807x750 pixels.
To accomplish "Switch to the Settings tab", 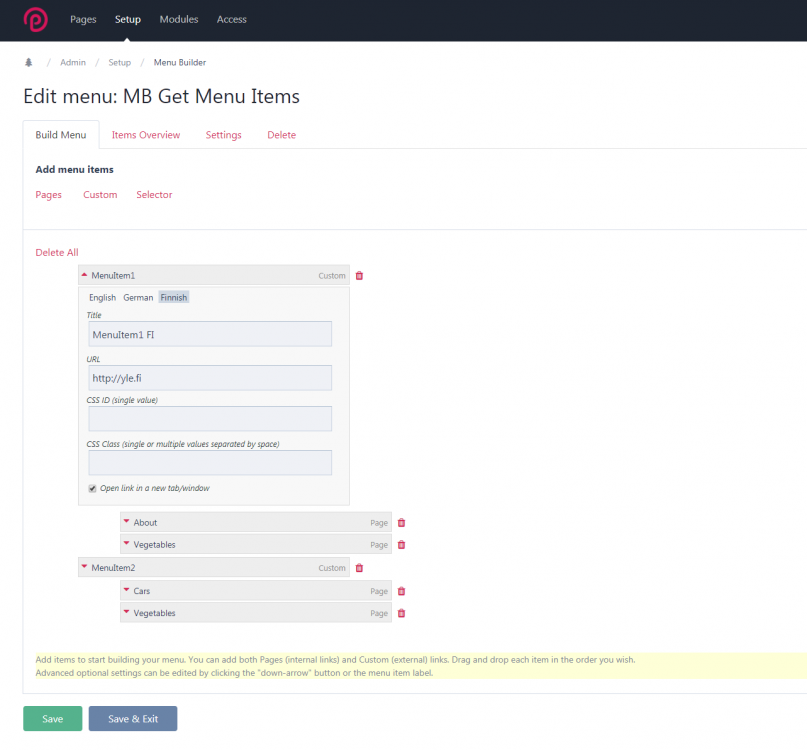I will click(223, 134).
